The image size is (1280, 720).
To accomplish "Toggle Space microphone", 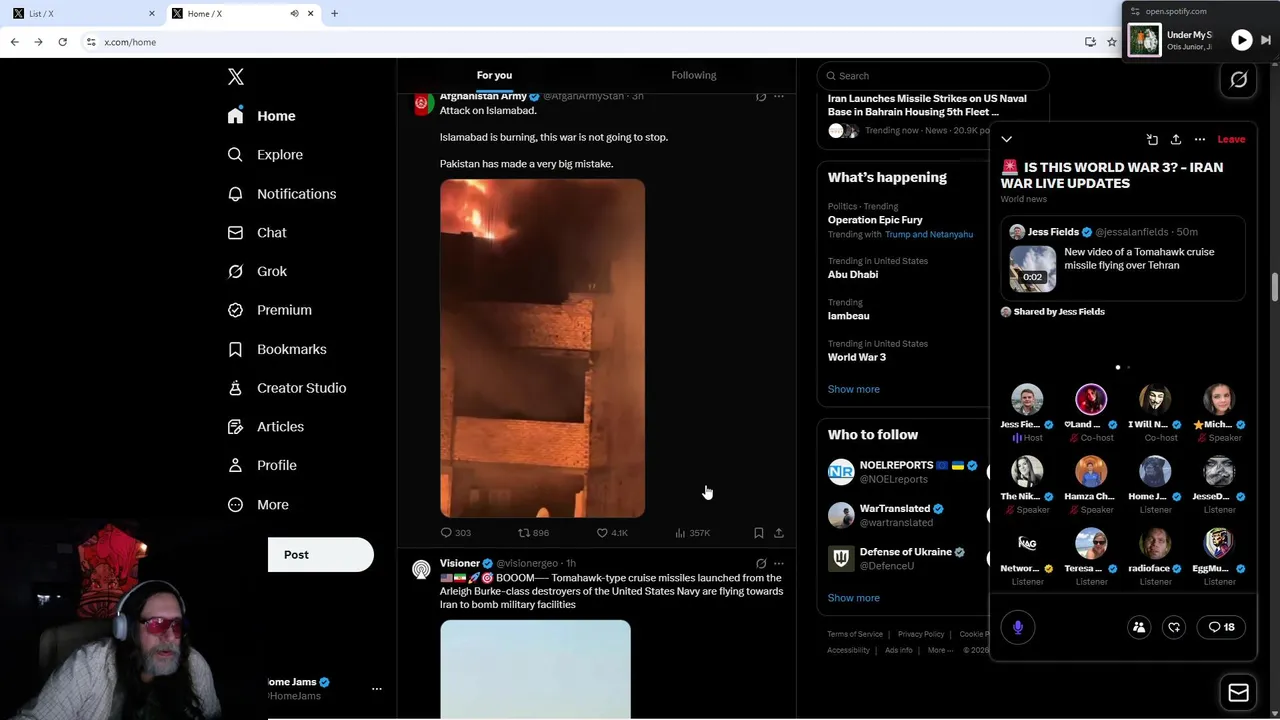I will 1018,627.
